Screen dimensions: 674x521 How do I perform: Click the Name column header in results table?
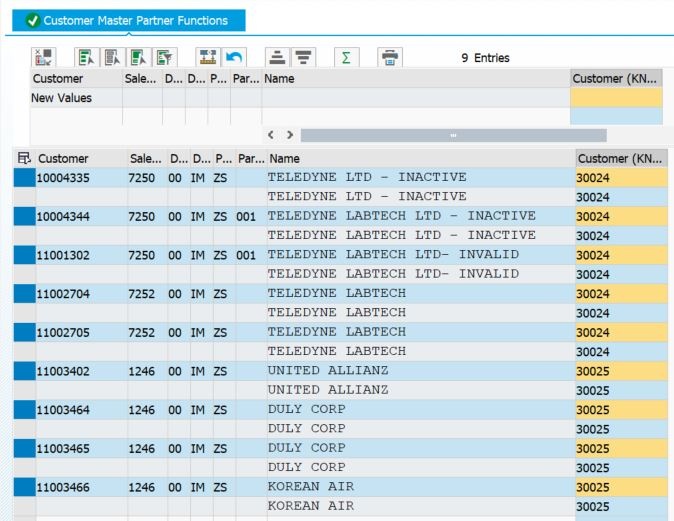[x=284, y=159]
